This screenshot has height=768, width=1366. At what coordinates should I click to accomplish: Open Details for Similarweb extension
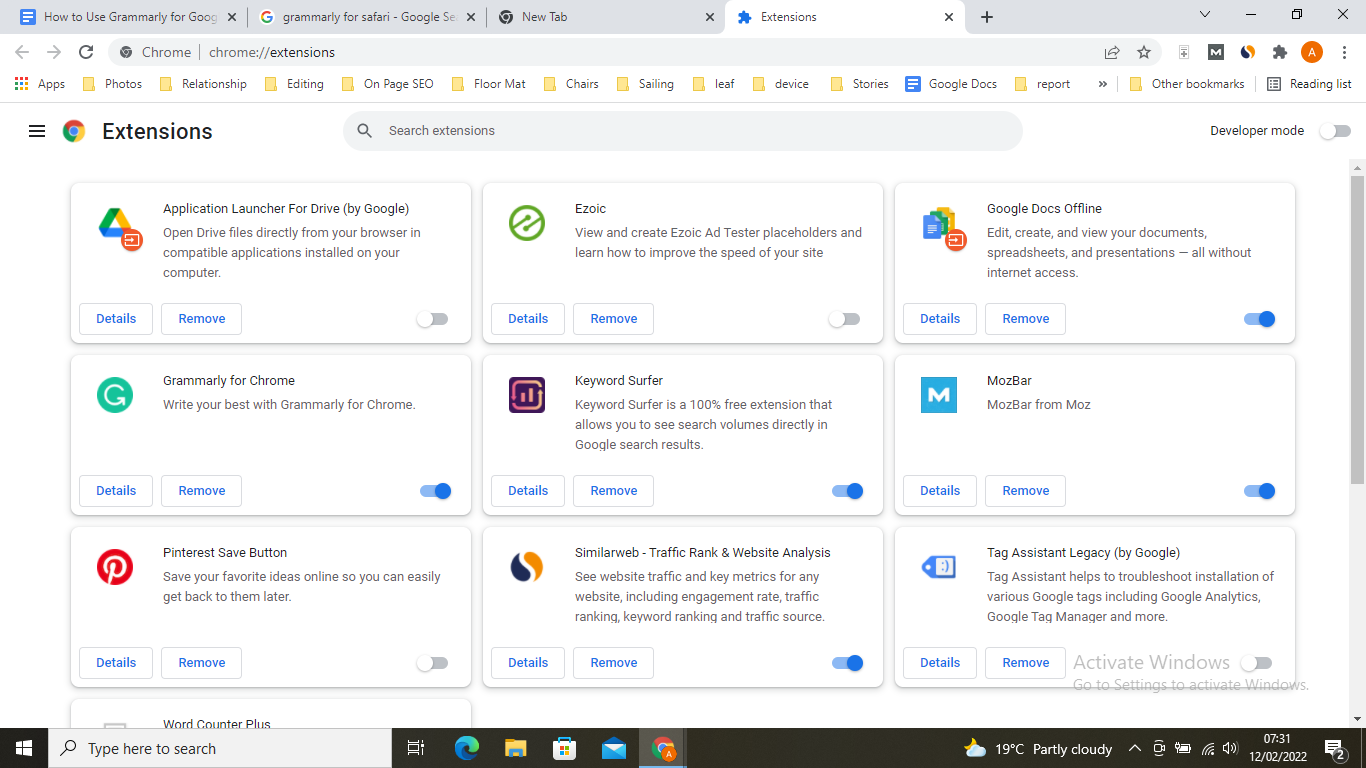pos(528,663)
